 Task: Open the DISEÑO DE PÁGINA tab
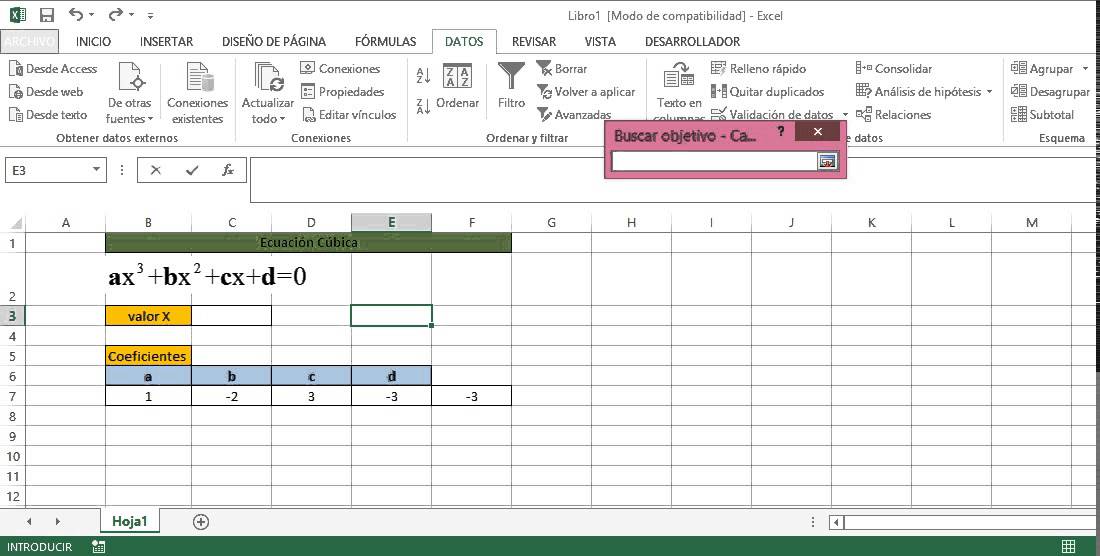(274, 41)
